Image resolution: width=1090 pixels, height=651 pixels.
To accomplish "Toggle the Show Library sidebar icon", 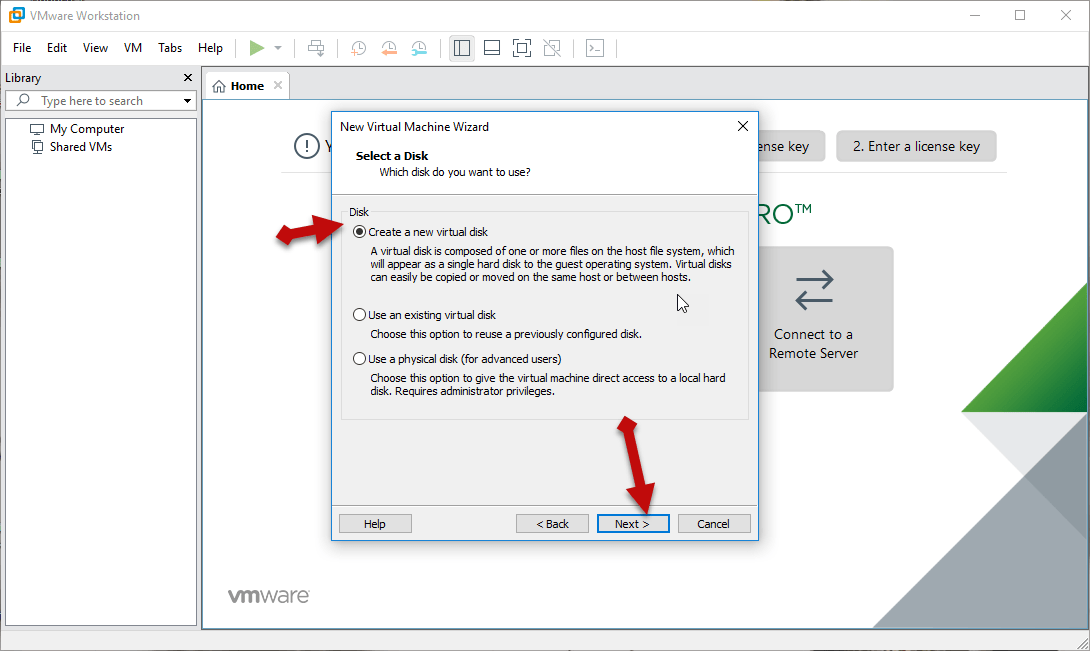I will click(461, 48).
